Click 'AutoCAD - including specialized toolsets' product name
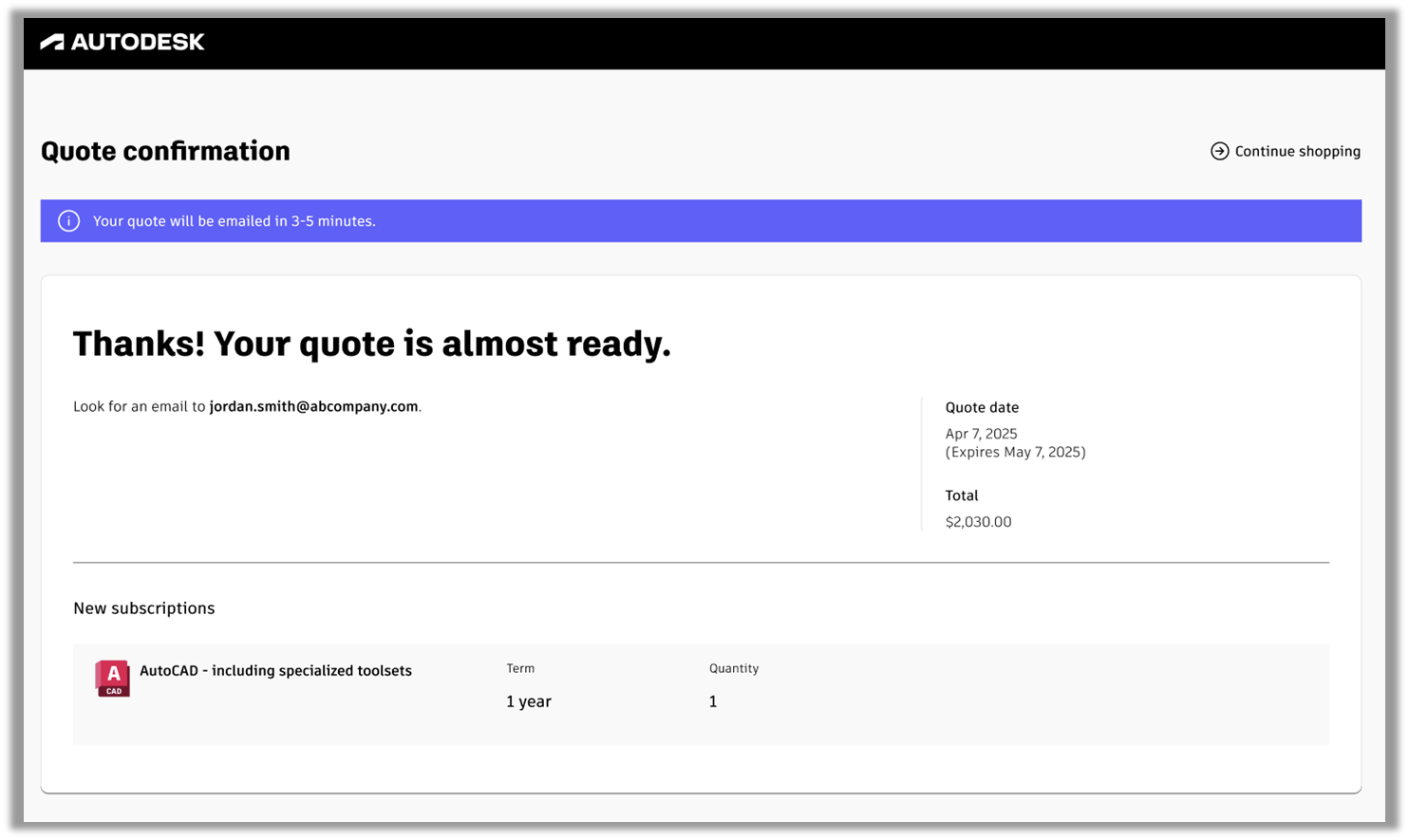Screen dimensions: 1409x840 pos(275,671)
